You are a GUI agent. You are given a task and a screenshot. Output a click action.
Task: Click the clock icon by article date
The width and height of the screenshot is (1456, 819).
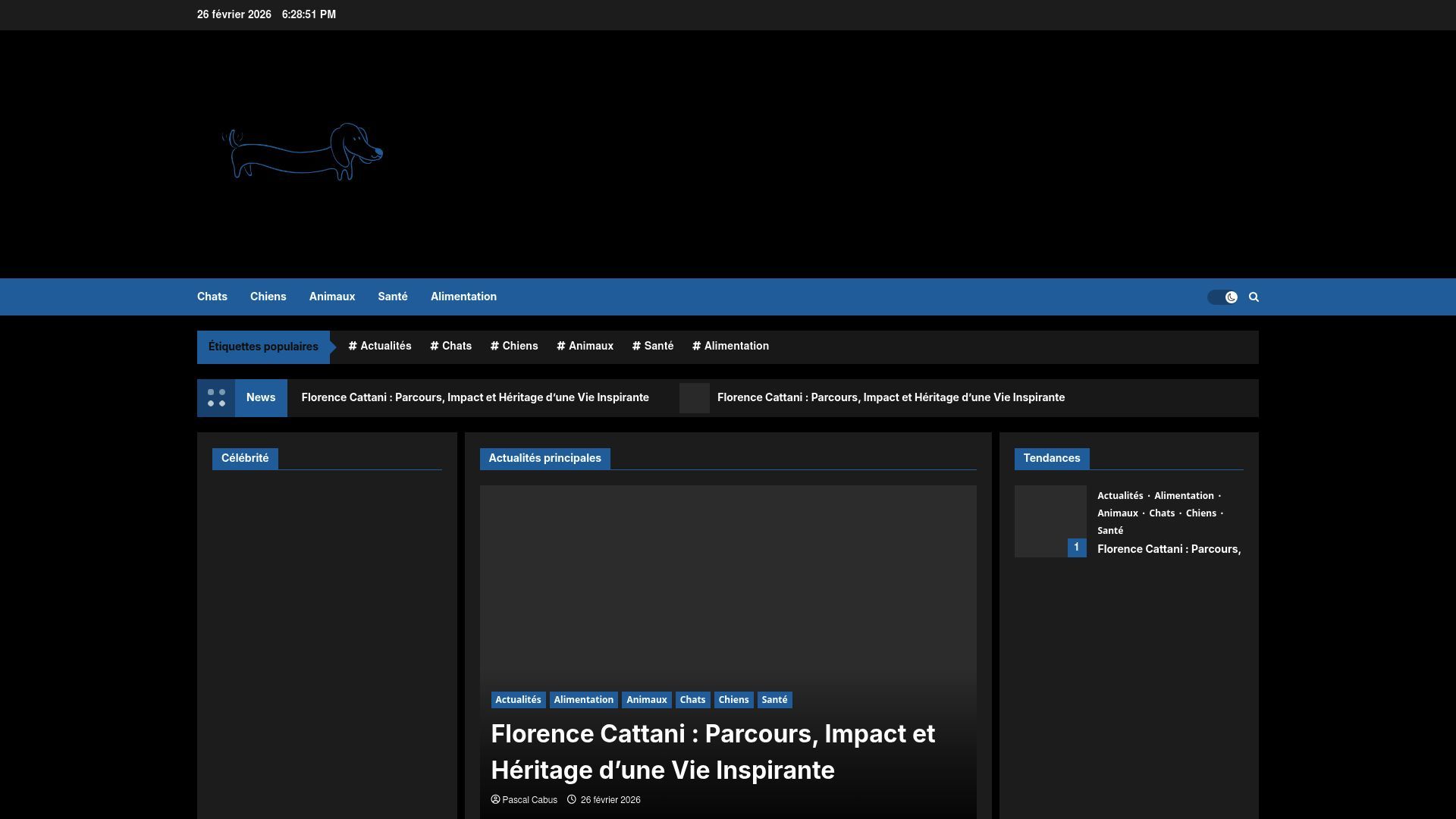(572, 799)
